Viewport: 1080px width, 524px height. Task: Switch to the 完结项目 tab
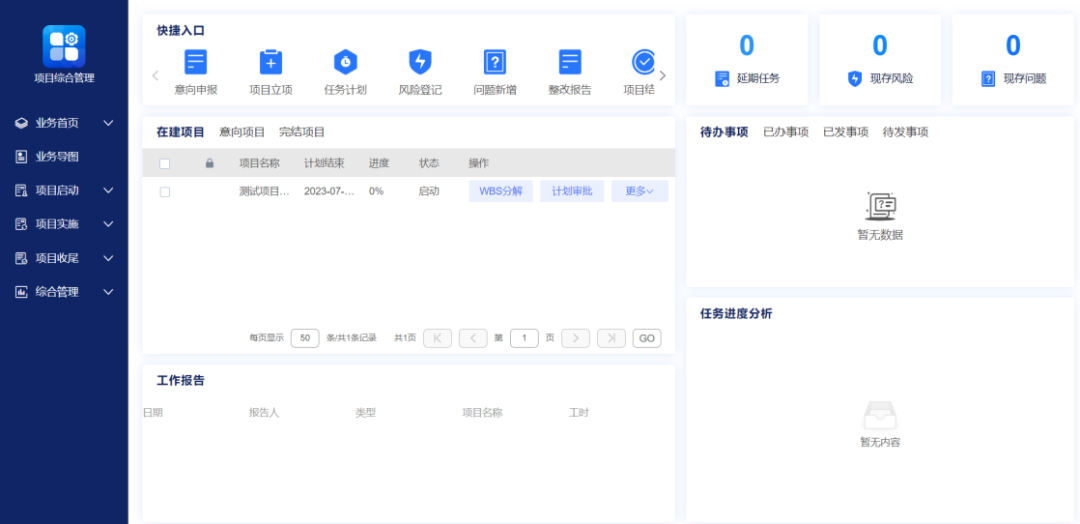[x=302, y=132]
